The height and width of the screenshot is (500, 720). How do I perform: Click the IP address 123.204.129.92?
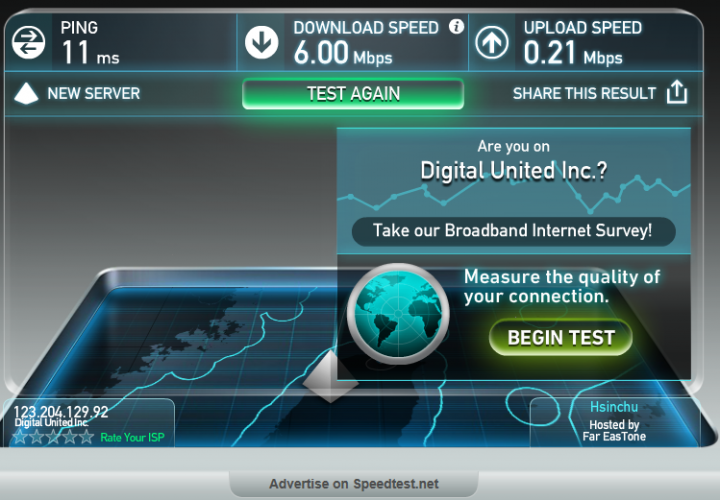pos(61,411)
